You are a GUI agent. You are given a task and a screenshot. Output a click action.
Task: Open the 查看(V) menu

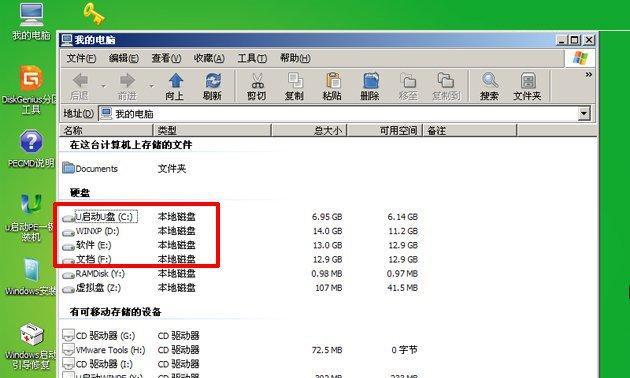pyautogui.click(x=166, y=58)
